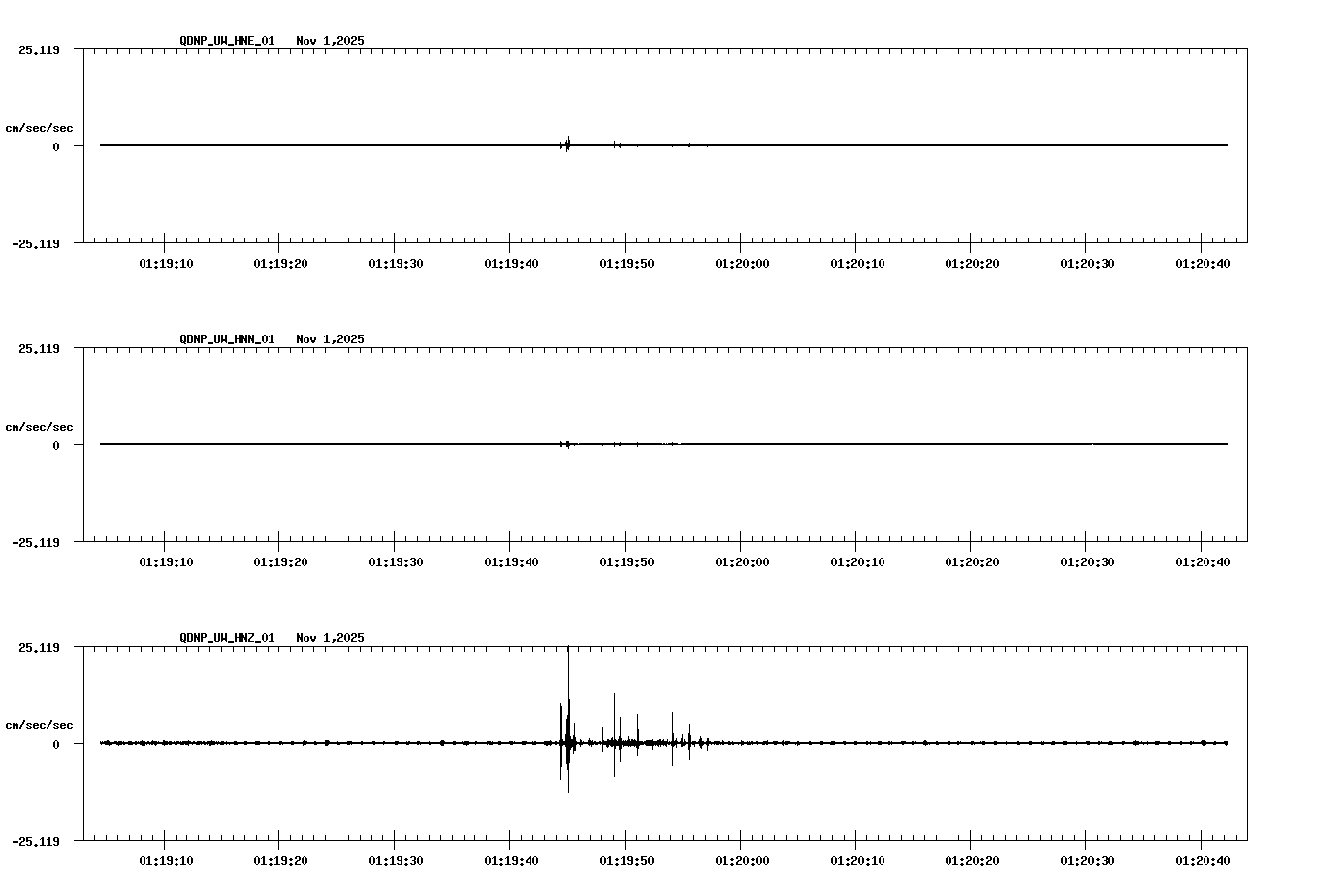The image size is (1317, 896).
Task: Select the QDNP_UW_HNN_01 channel label
Action: coord(226,339)
